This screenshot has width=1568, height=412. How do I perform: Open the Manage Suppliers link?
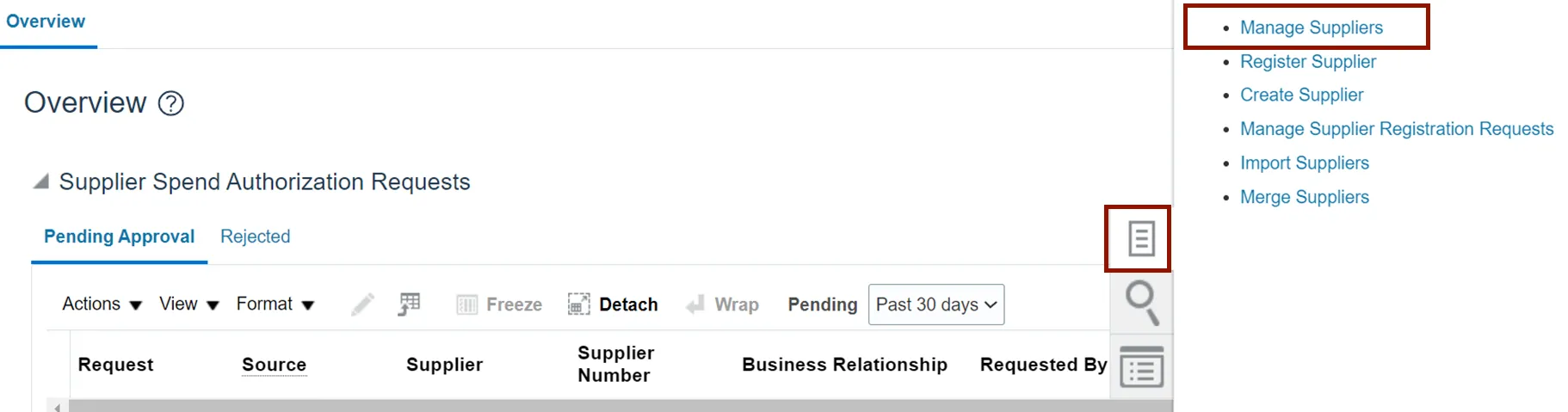tap(1311, 28)
